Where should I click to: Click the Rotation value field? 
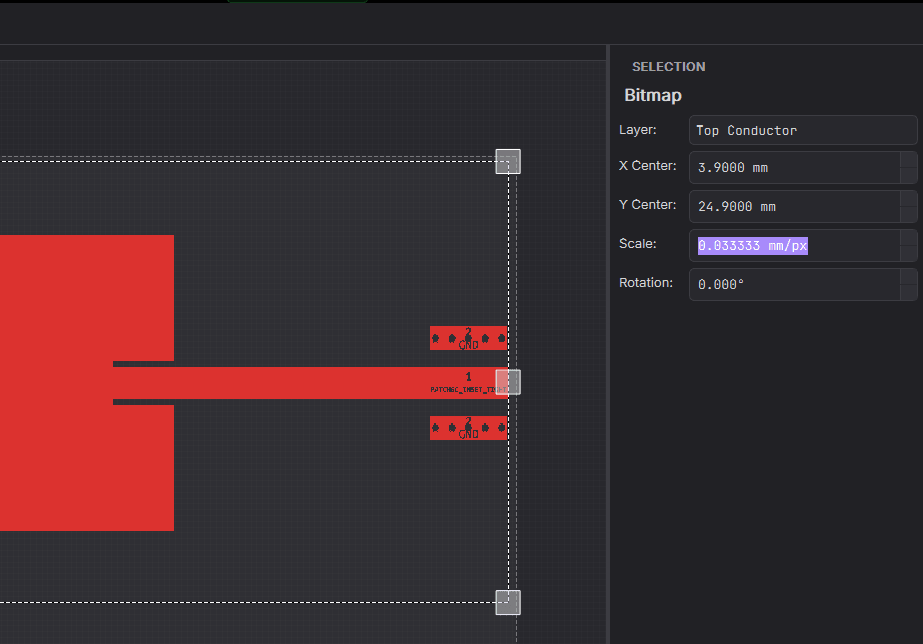[794, 284]
